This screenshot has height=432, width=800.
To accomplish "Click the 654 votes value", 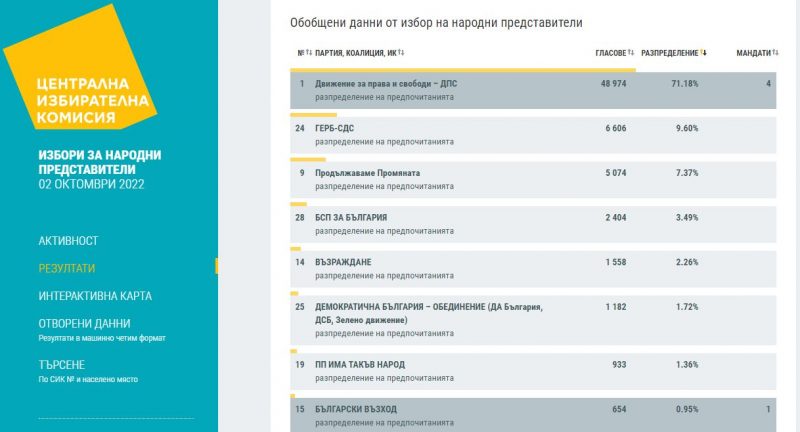I will tap(619, 409).
